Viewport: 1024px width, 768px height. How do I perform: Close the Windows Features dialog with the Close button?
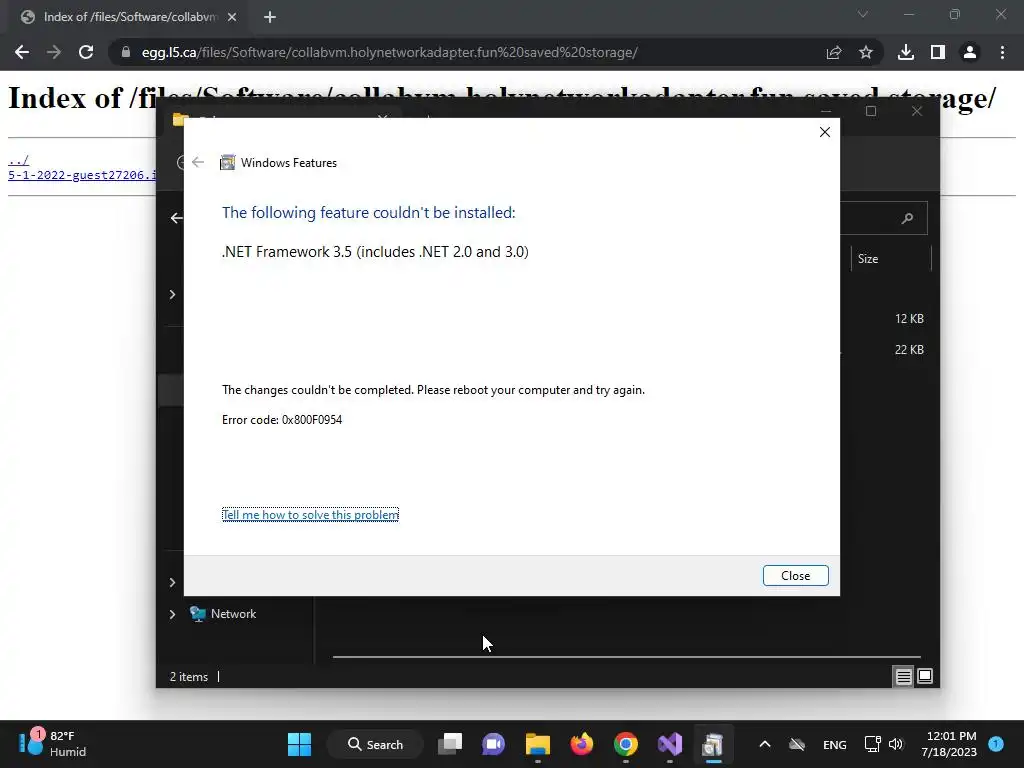[795, 575]
